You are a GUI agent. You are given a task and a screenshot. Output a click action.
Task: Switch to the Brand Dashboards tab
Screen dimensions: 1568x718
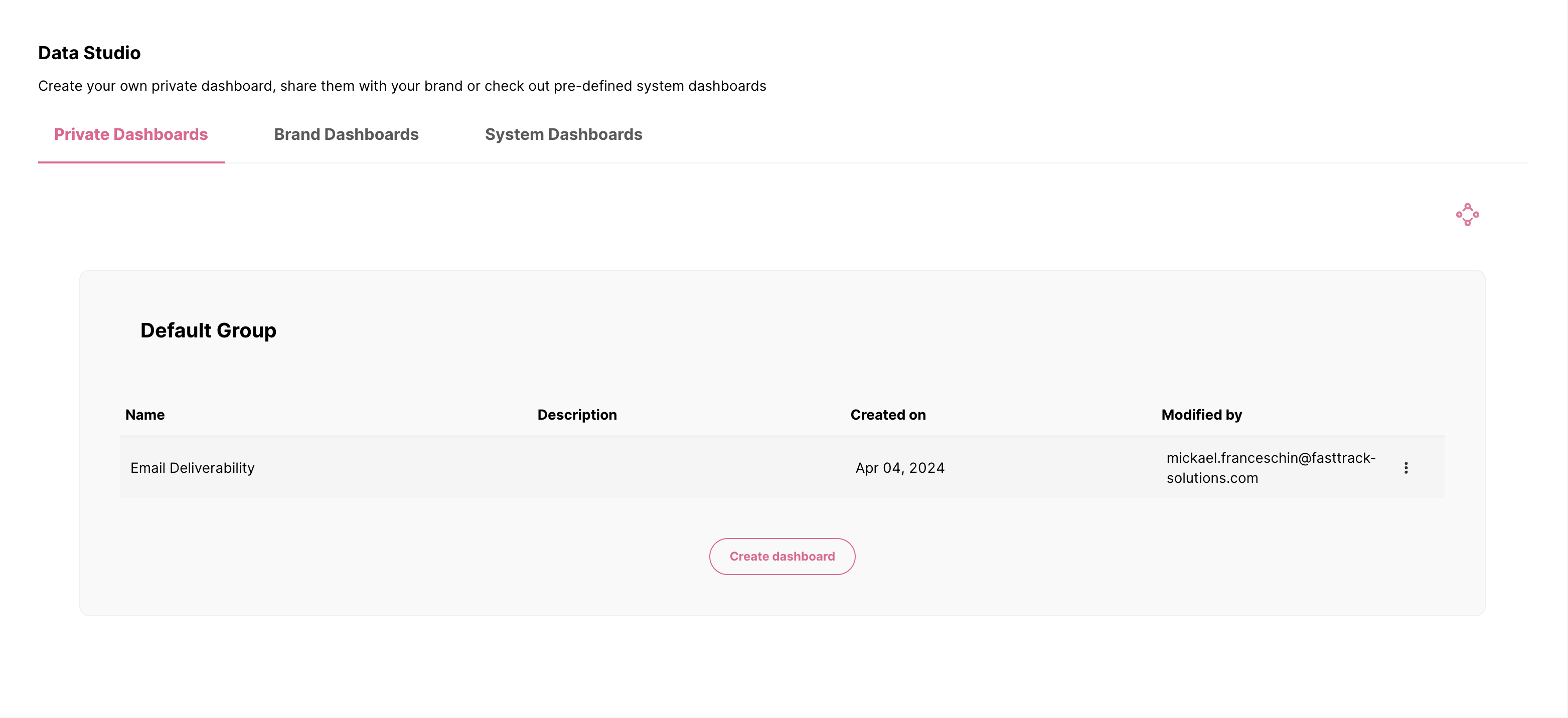[346, 134]
